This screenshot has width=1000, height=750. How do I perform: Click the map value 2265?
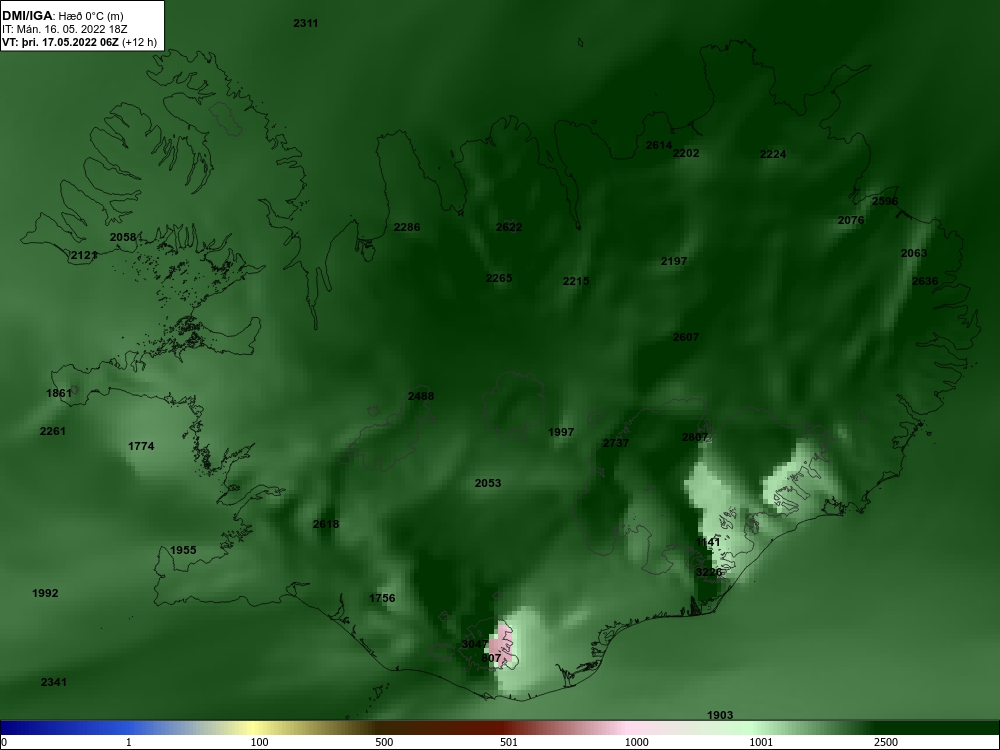point(499,278)
